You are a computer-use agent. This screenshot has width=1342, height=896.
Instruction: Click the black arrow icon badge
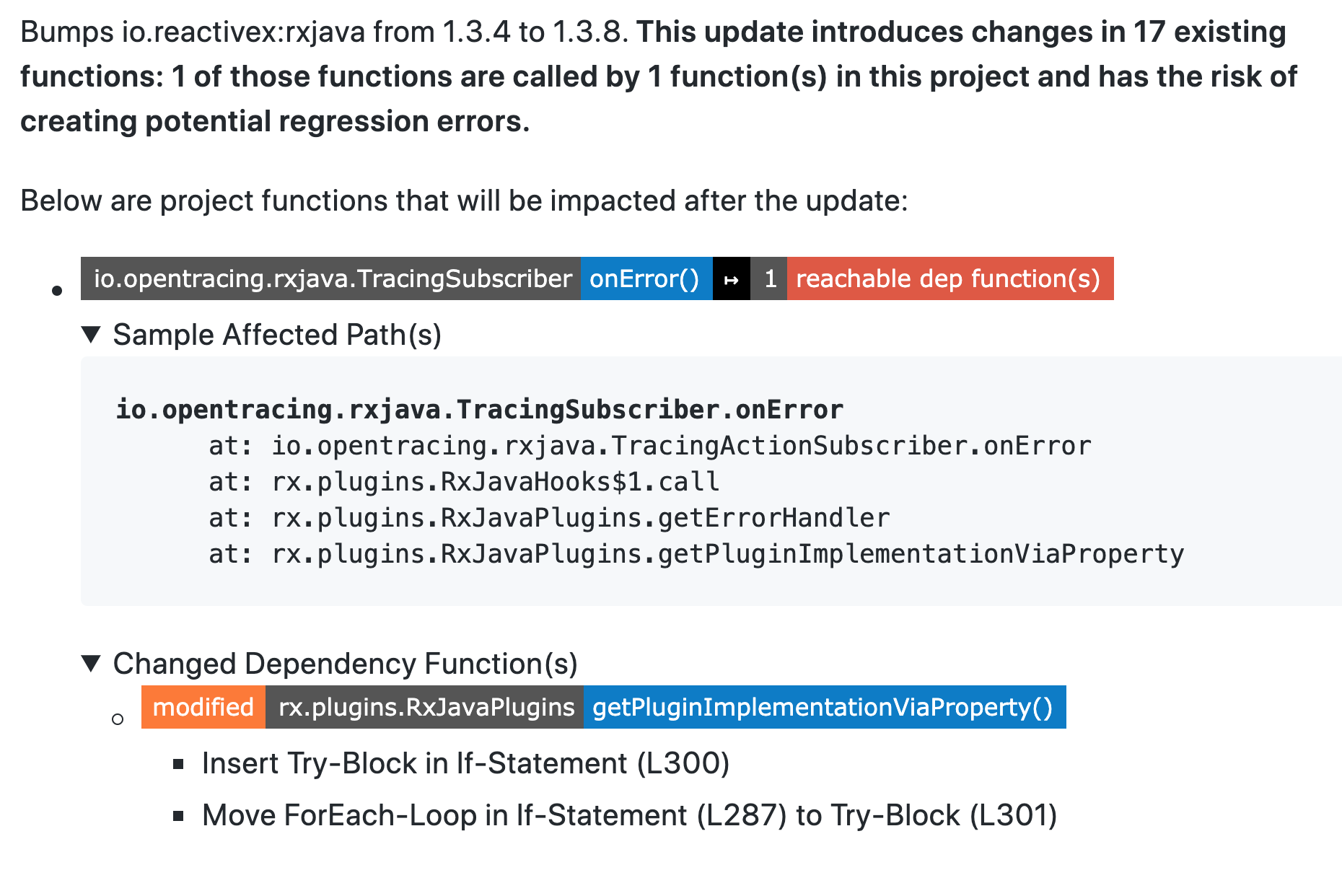tap(731, 279)
